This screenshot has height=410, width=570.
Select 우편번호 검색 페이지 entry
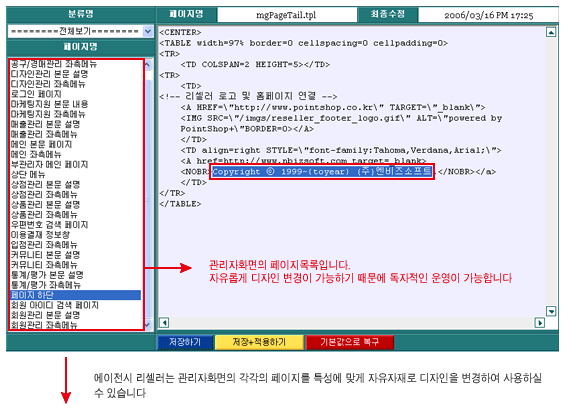pyautogui.click(x=49, y=225)
